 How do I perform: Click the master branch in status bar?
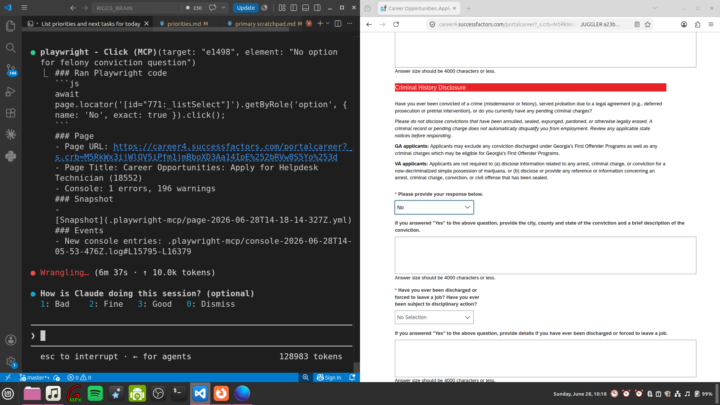click(35, 377)
